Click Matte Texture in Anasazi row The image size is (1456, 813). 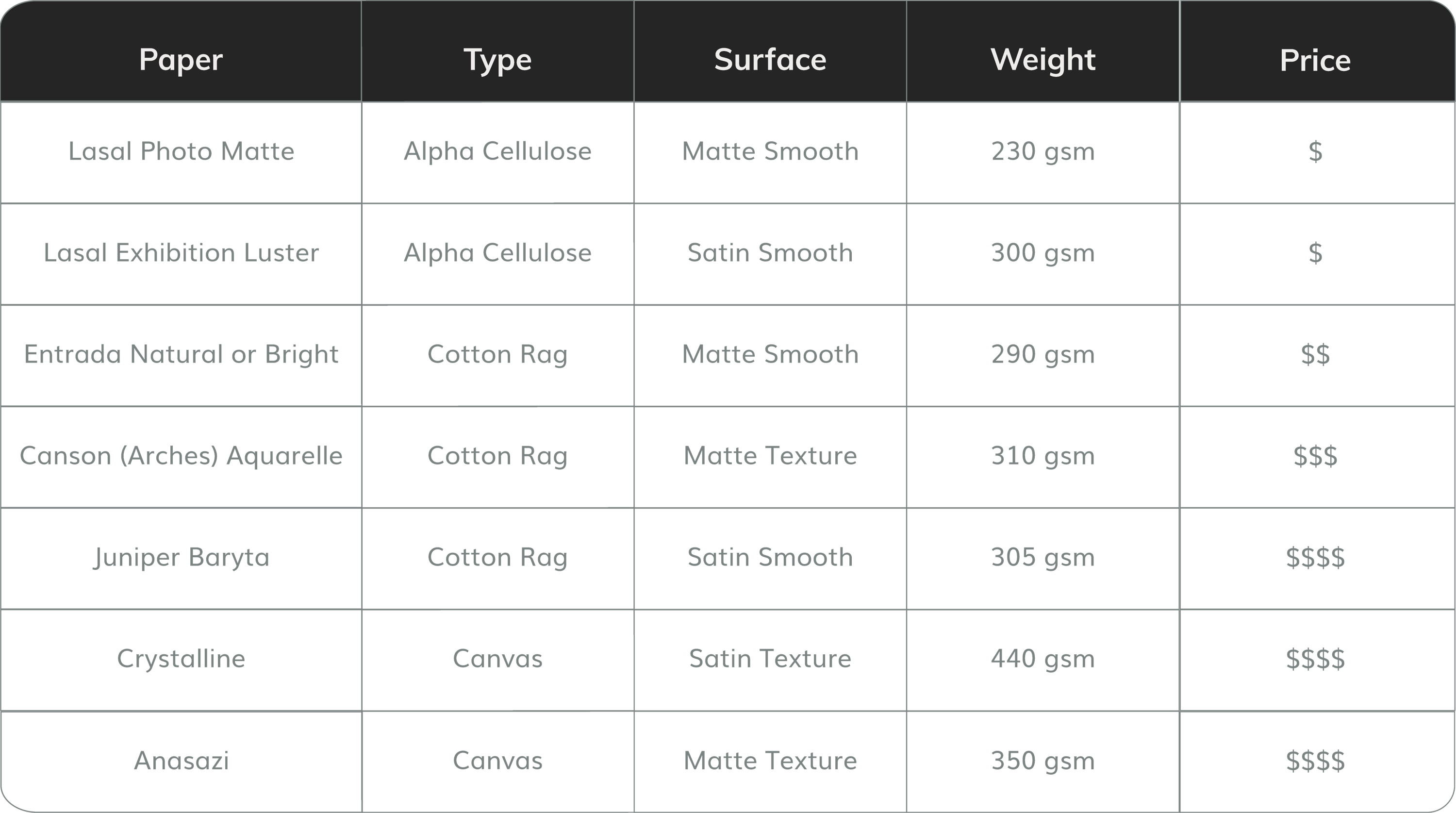pyautogui.click(x=770, y=761)
